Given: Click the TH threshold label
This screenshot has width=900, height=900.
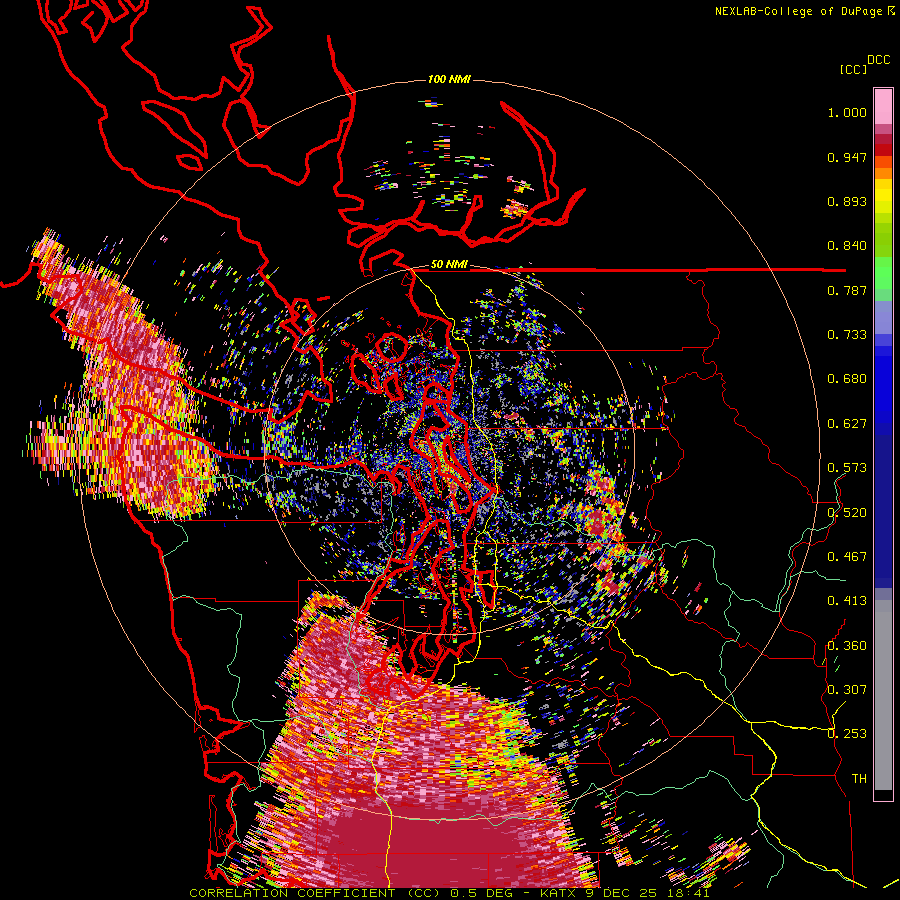Looking at the screenshot, I should click(x=859, y=779).
